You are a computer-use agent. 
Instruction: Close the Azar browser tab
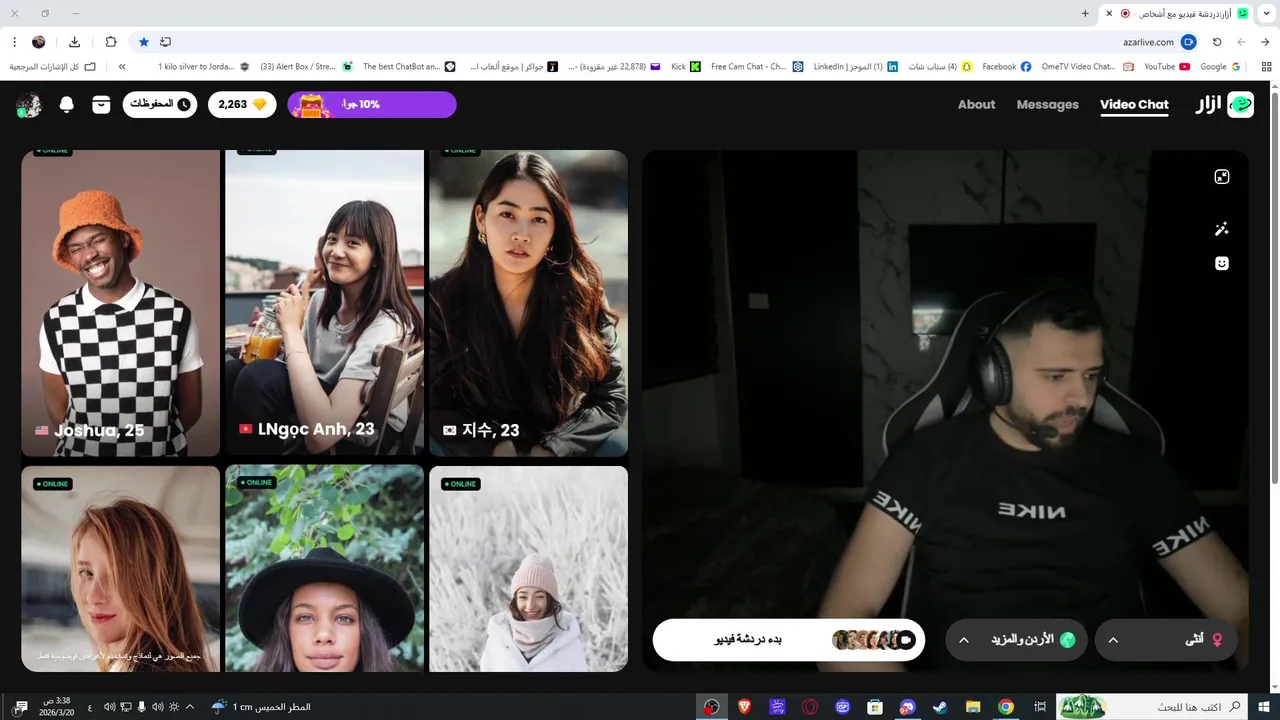(1108, 13)
